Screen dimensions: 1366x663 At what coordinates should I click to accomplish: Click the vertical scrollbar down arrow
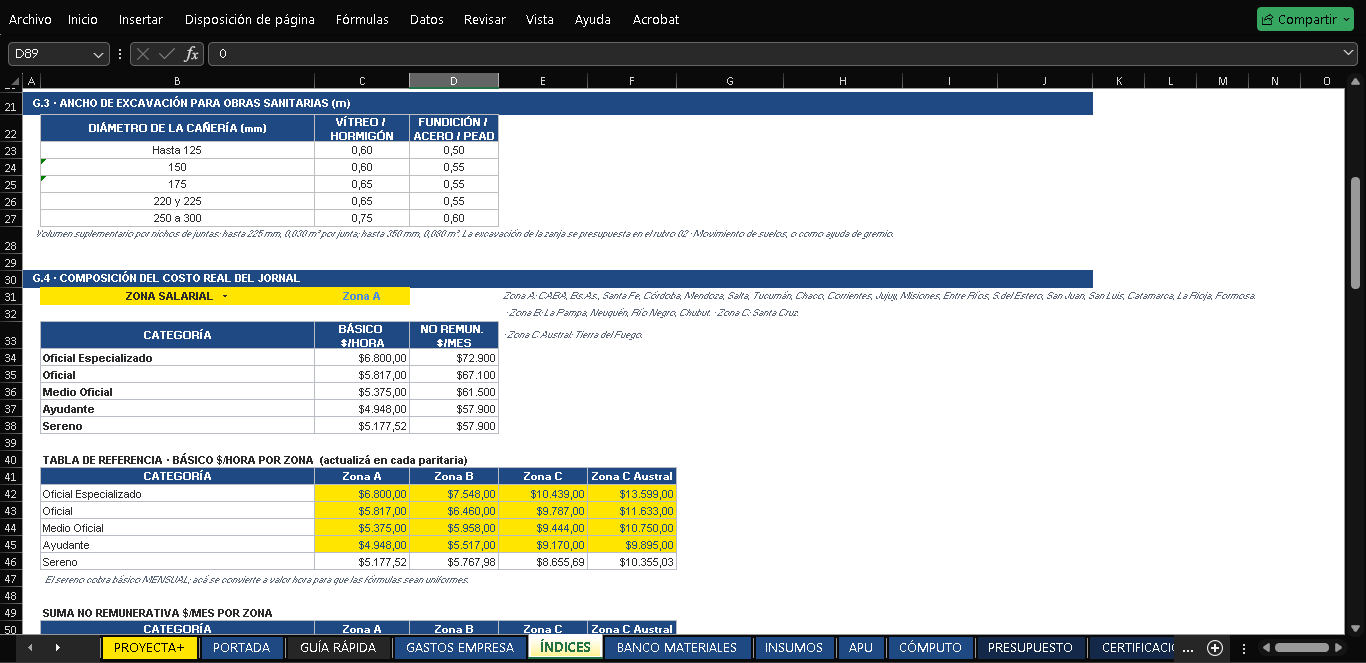1356,626
